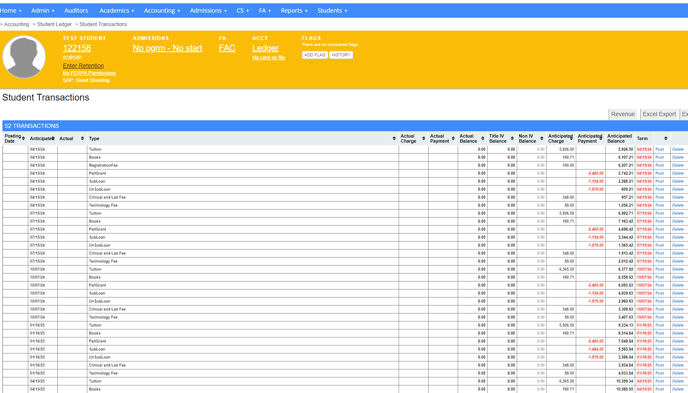The height and width of the screenshot is (393, 688).
Task: Open the Ledger link under ACCT
Action: pos(265,48)
